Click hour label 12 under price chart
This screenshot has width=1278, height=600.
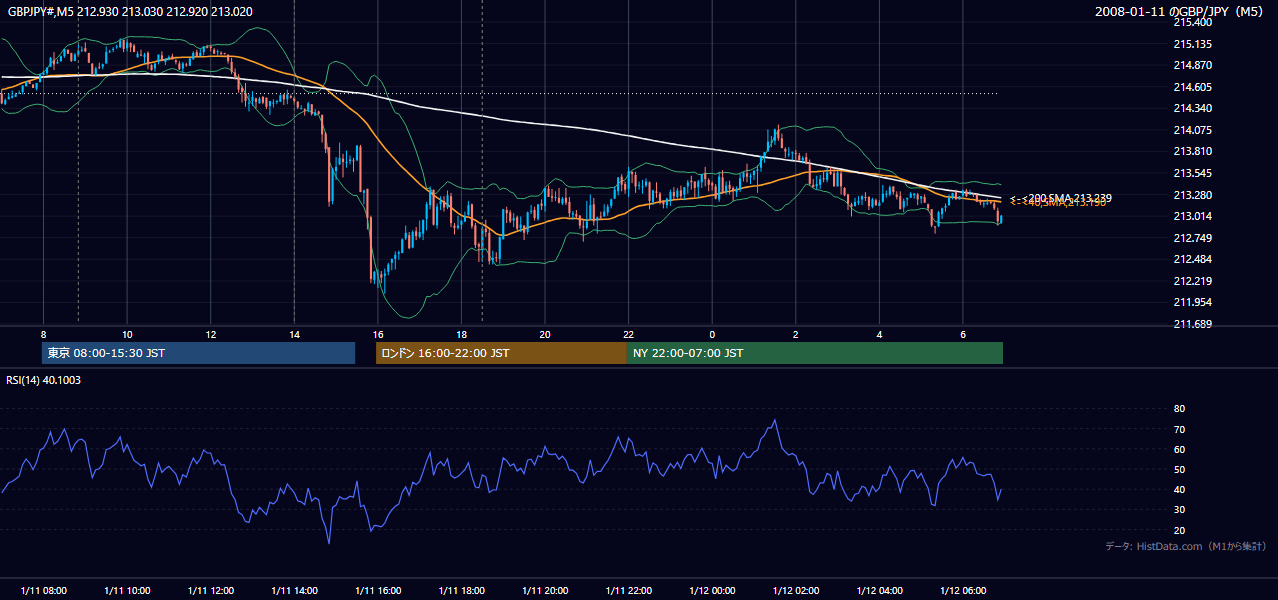(211, 334)
